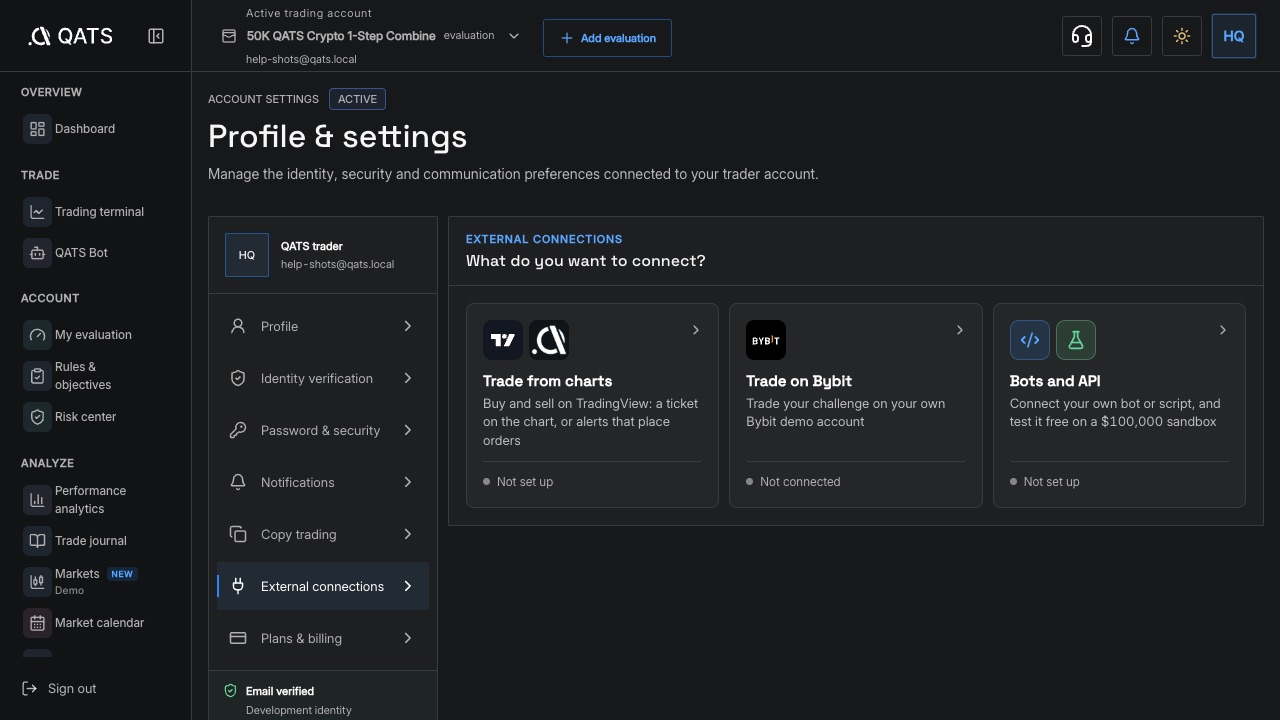Select Password & security settings
Image resolution: width=1280 pixels, height=720 pixels.
click(323, 430)
